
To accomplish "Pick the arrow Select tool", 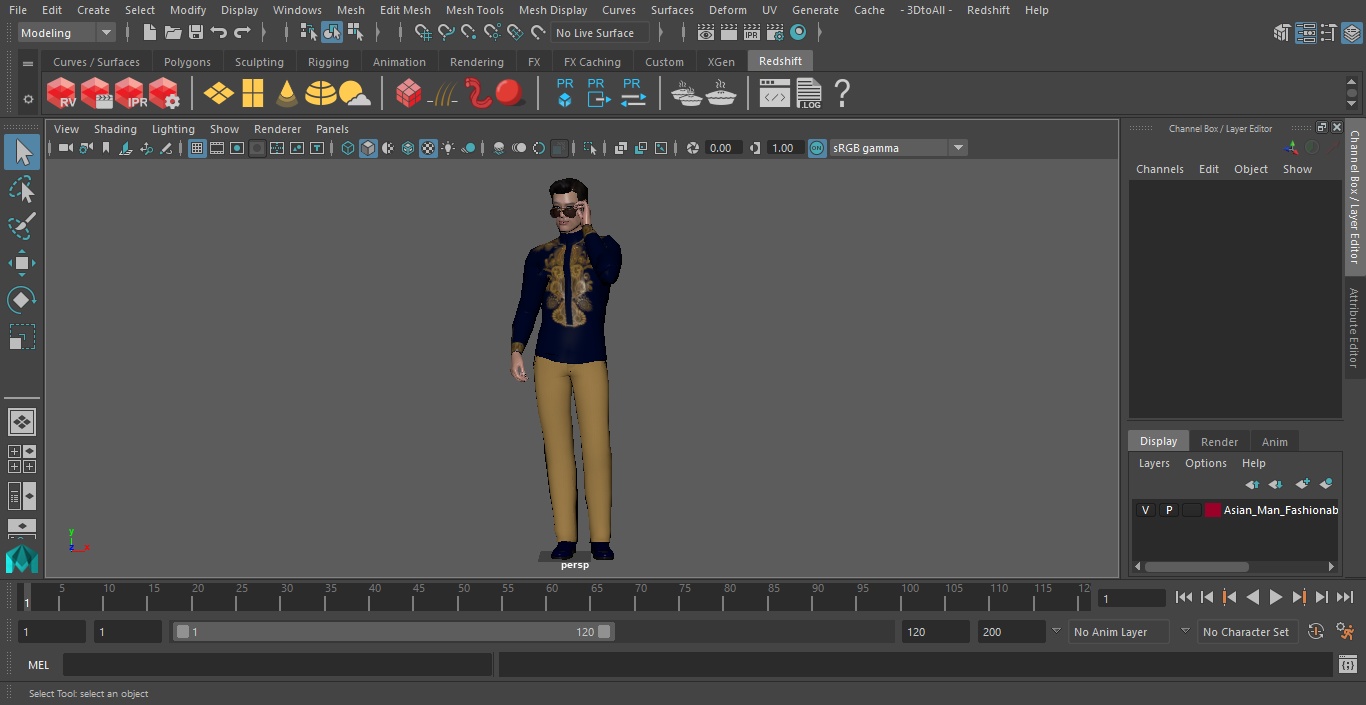I will tap(22, 152).
